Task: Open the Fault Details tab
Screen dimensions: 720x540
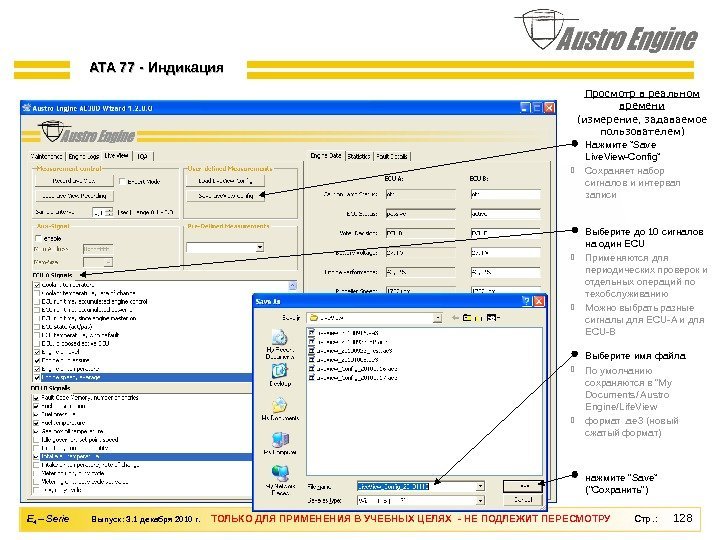Action: click(392, 157)
